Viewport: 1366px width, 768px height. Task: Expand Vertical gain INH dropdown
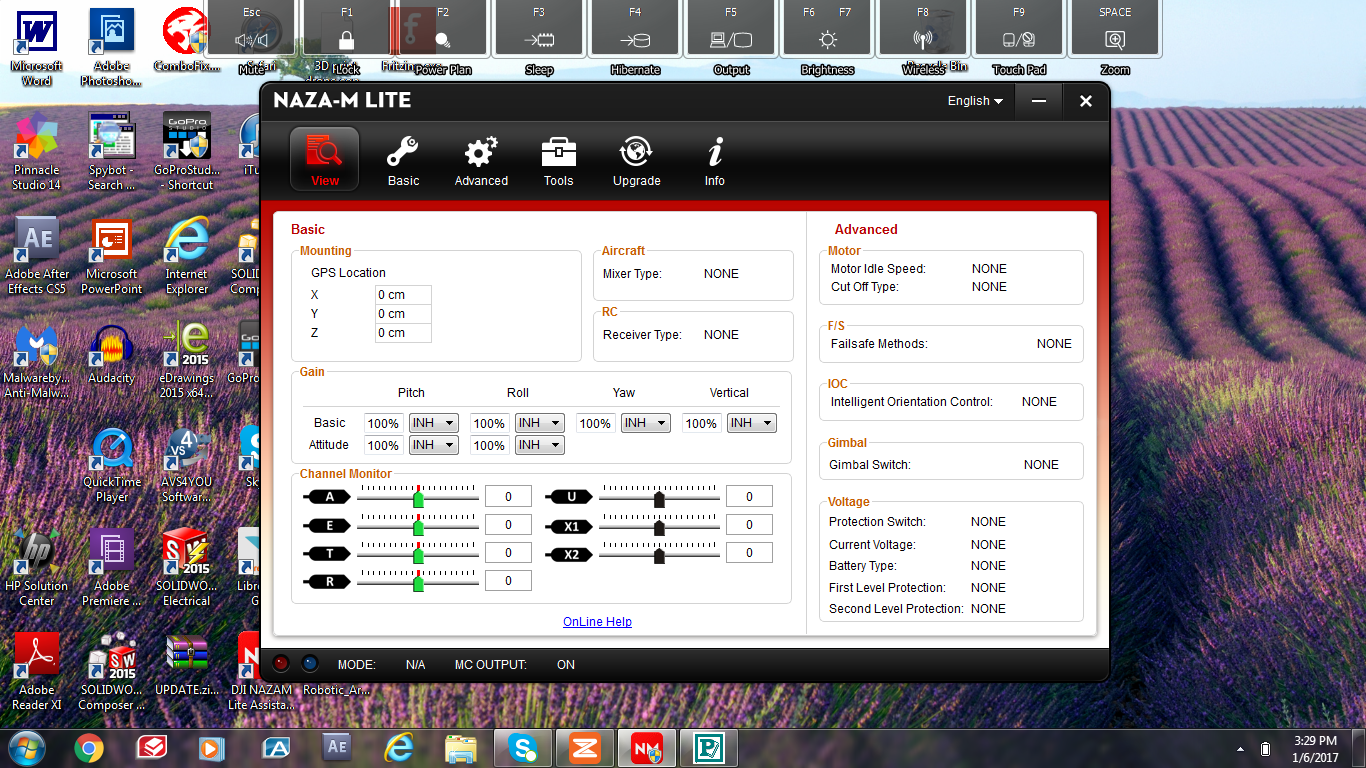point(751,423)
